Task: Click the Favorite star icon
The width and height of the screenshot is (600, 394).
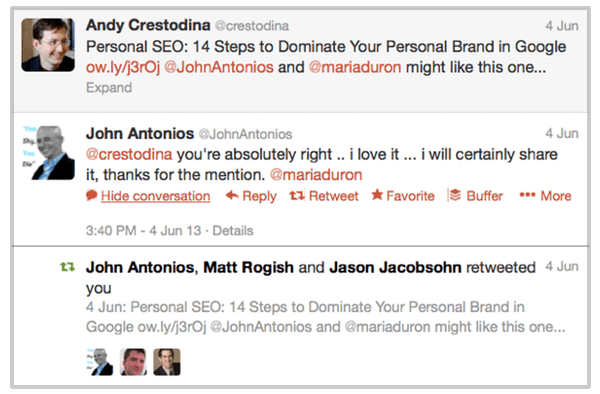Action: [377, 195]
